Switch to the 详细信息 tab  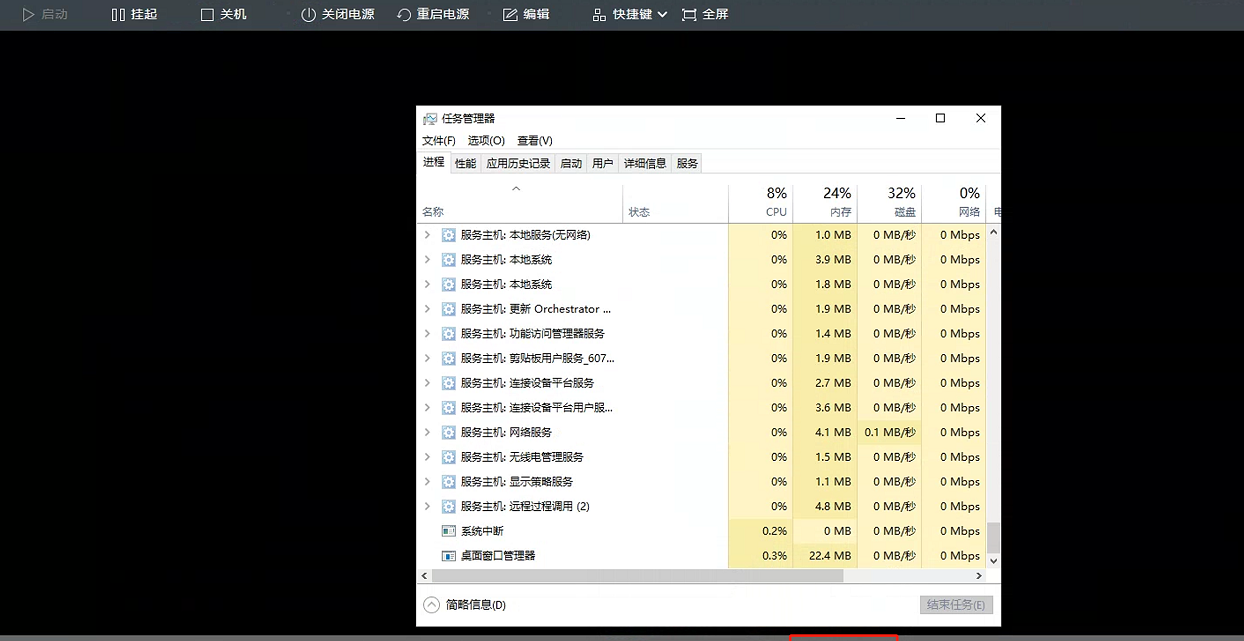coord(645,163)
